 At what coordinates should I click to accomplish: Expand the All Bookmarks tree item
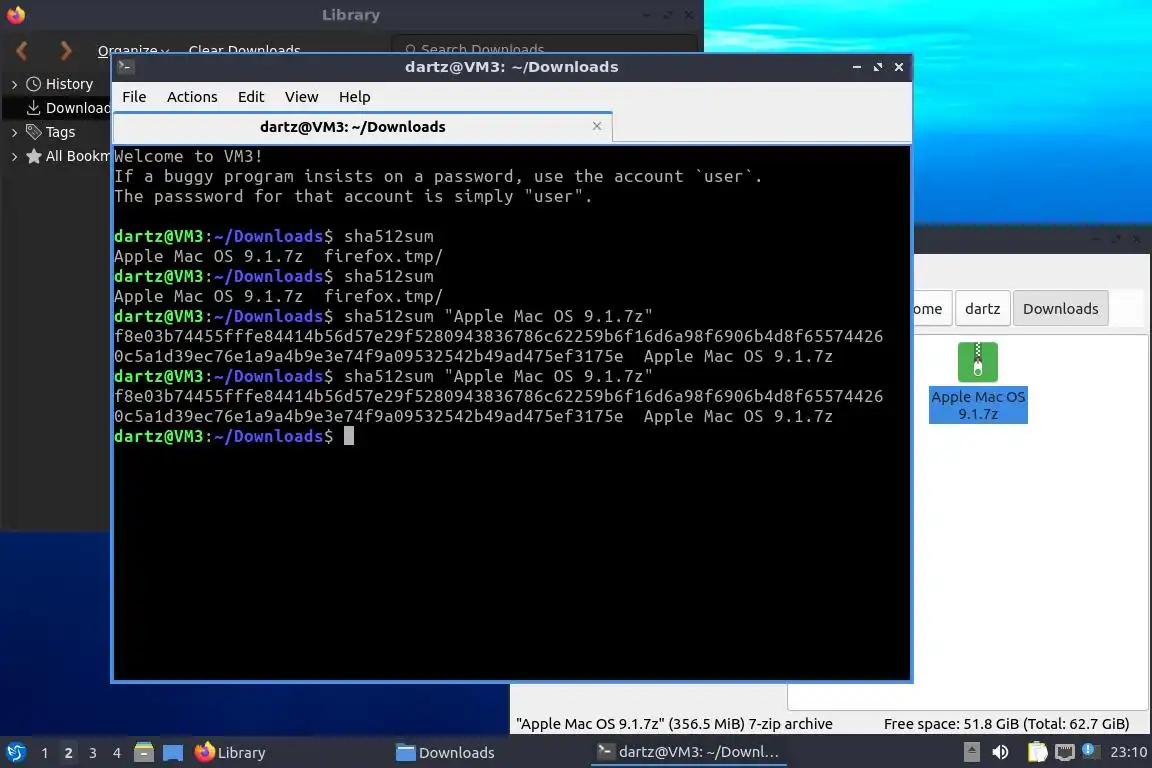coord(14,157)
